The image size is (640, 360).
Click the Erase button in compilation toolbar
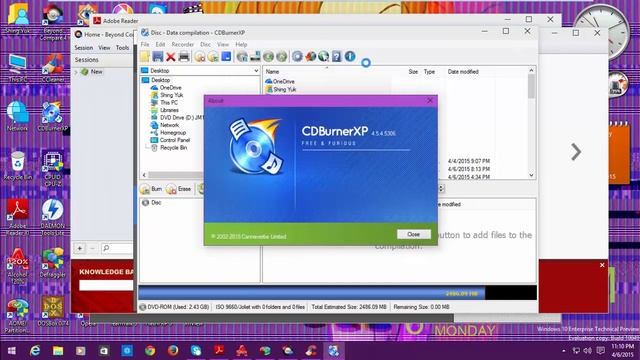coord(179,189)
